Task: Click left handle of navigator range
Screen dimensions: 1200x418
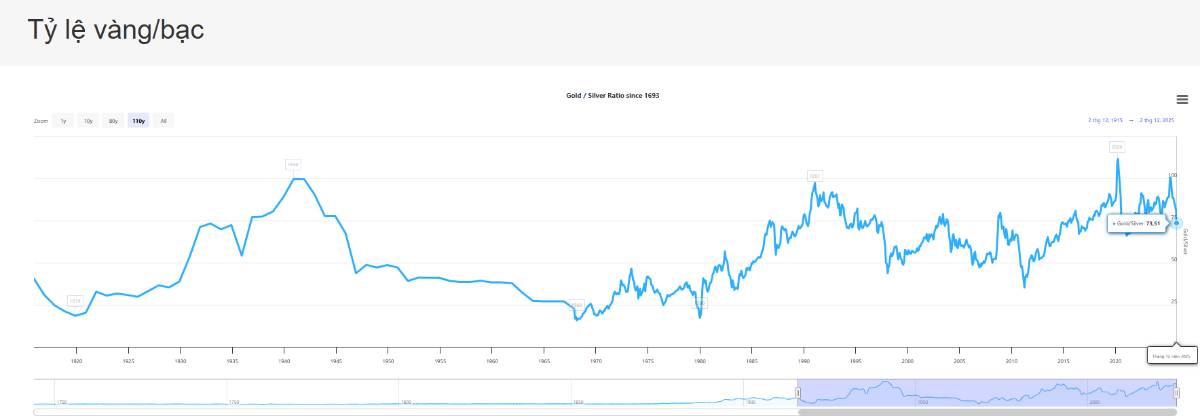Action: pos(798,393)
